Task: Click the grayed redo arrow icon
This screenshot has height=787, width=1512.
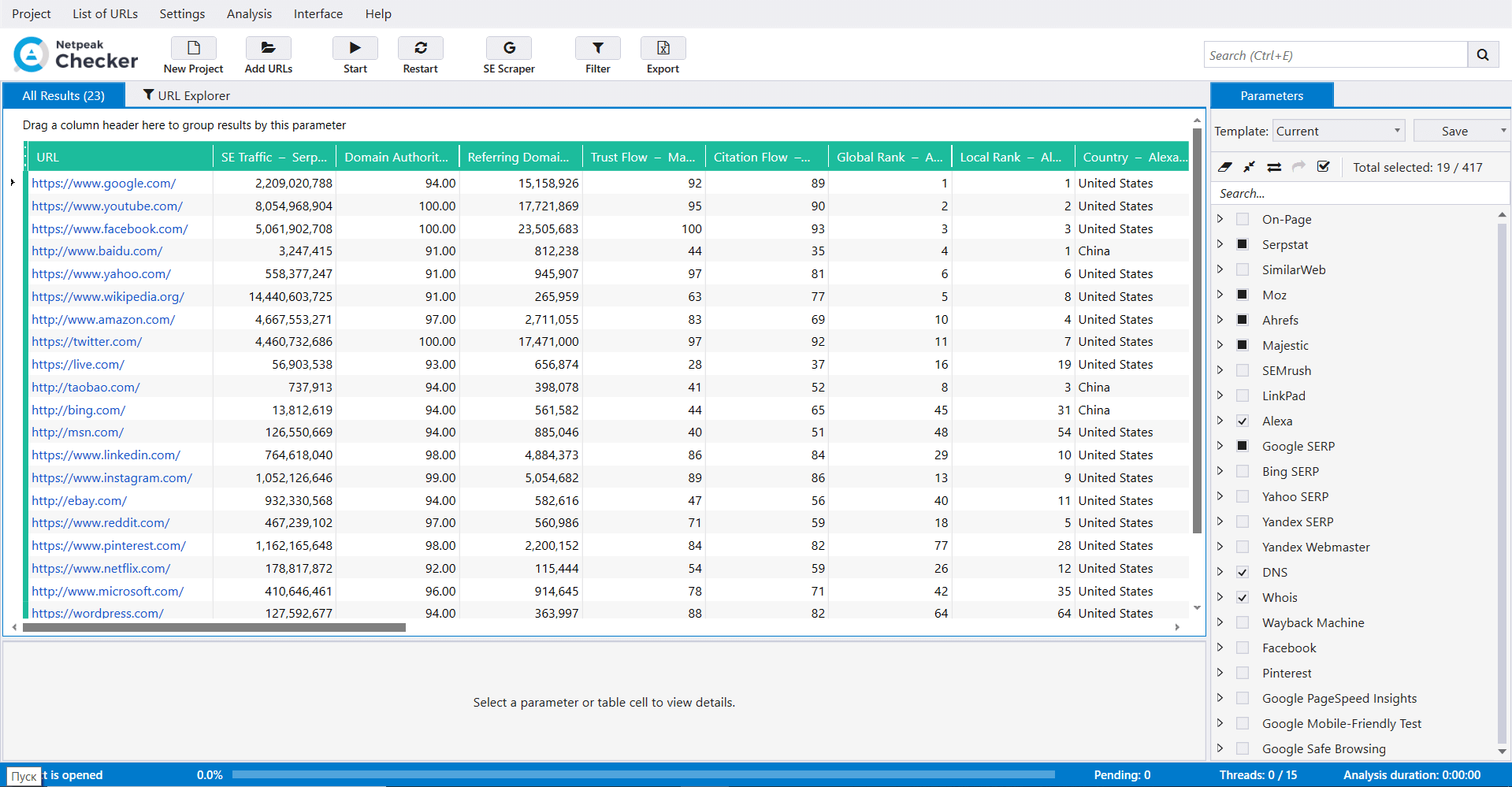Action: click(x=1299, y=166)
